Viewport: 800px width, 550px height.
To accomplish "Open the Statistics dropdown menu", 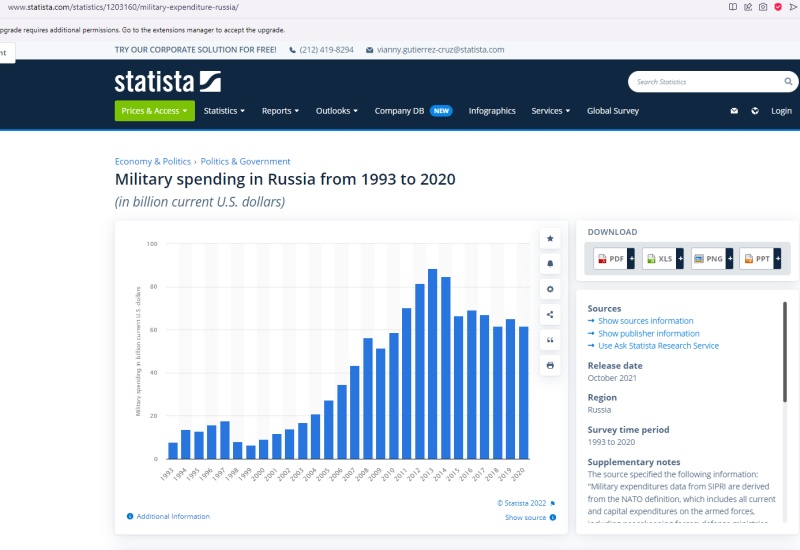I will 224,111.
